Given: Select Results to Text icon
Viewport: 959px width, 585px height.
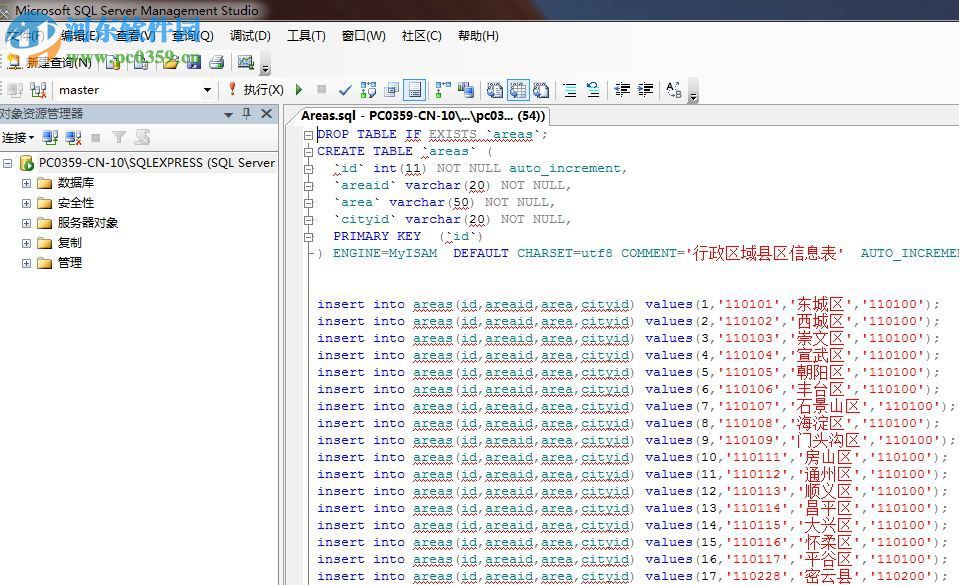Looking at the screenshot, I should [494, 90].
